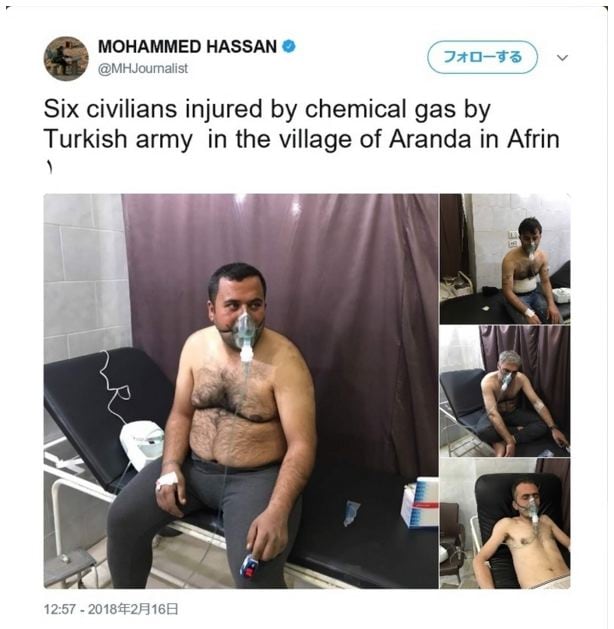
Task: Click the stray Arabic character below tweet text
Action: tap(49, 168)
